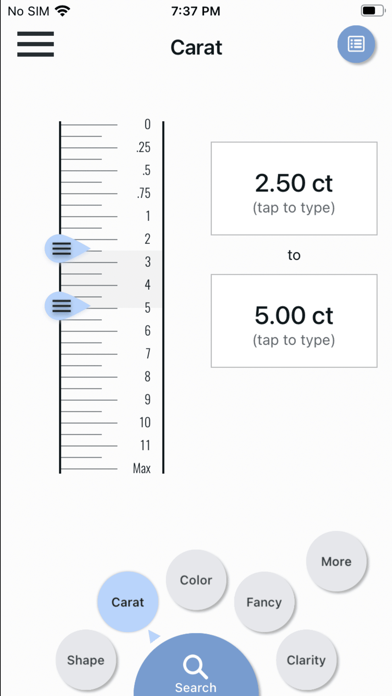Select the upper carat slider handle

[x=67, y=249]
